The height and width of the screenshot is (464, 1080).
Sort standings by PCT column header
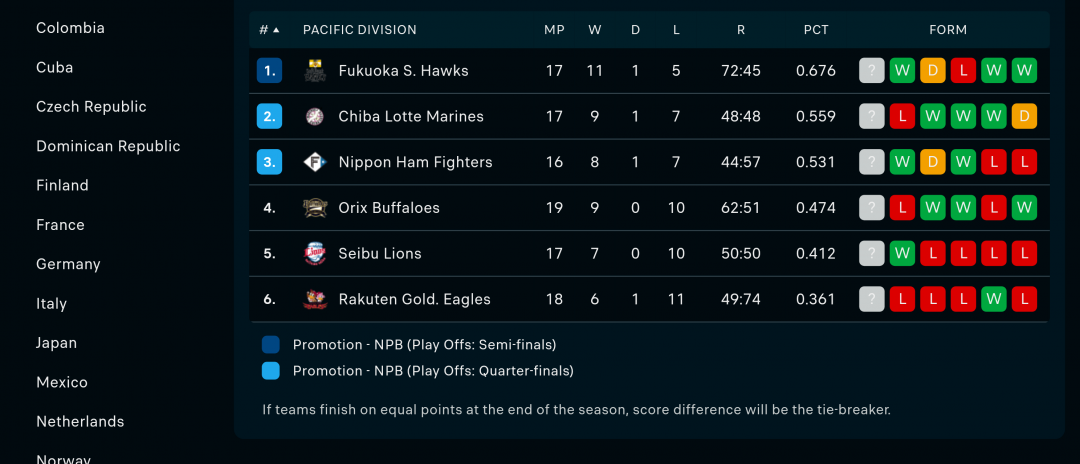[816, 30]
